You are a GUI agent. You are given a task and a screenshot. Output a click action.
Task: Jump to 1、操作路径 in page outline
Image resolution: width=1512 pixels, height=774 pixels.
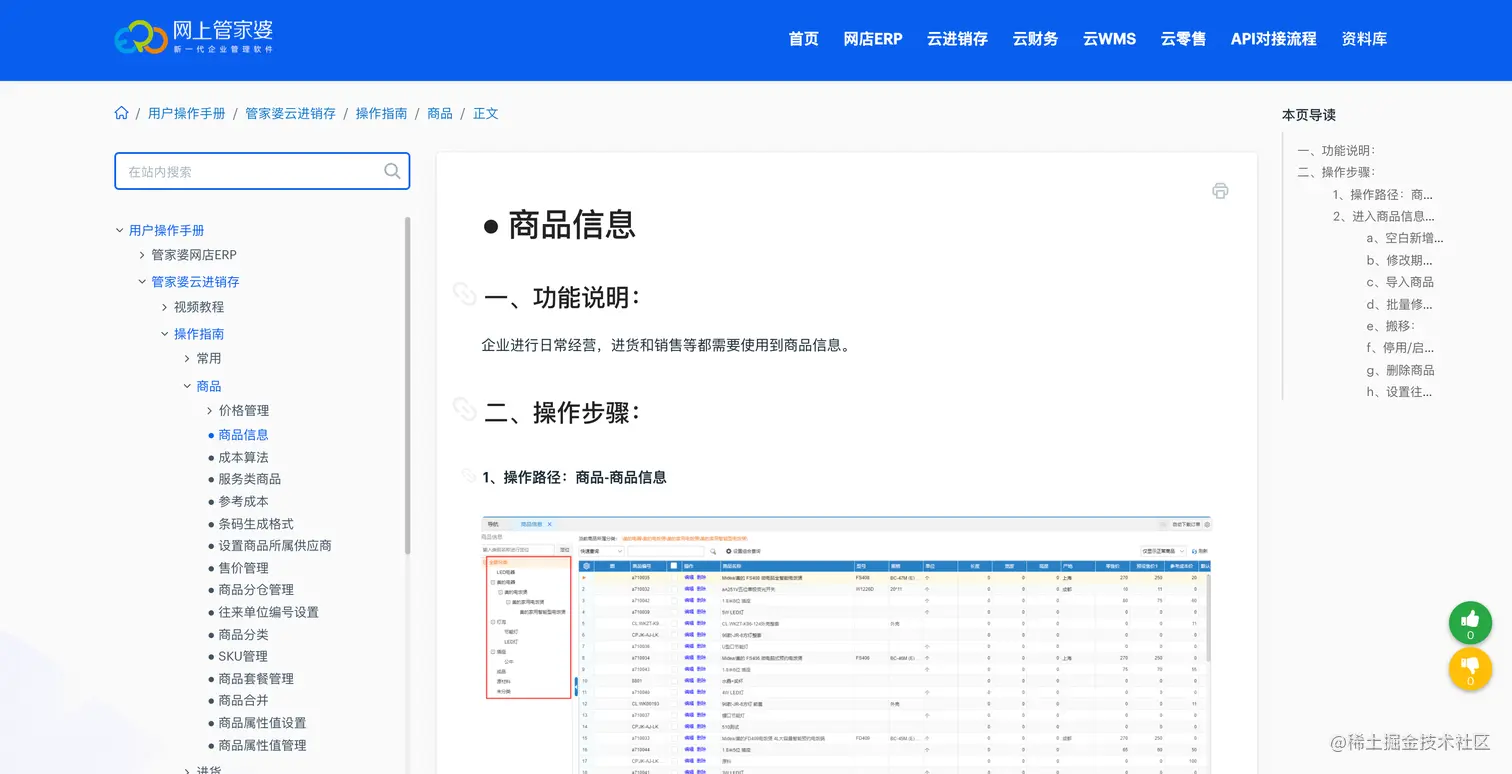click(x=1383, y=195)
